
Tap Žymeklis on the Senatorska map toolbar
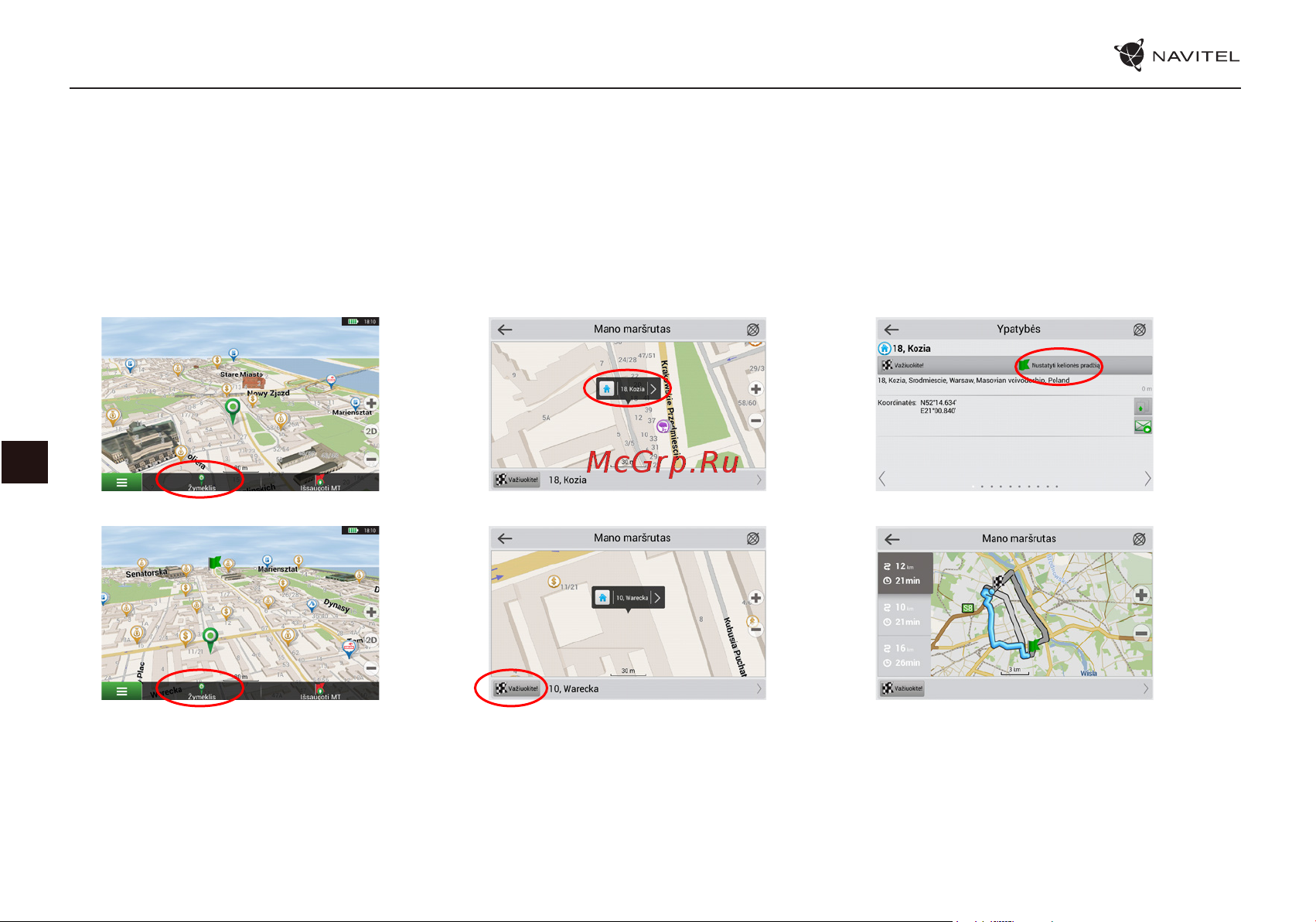(202, 692)
